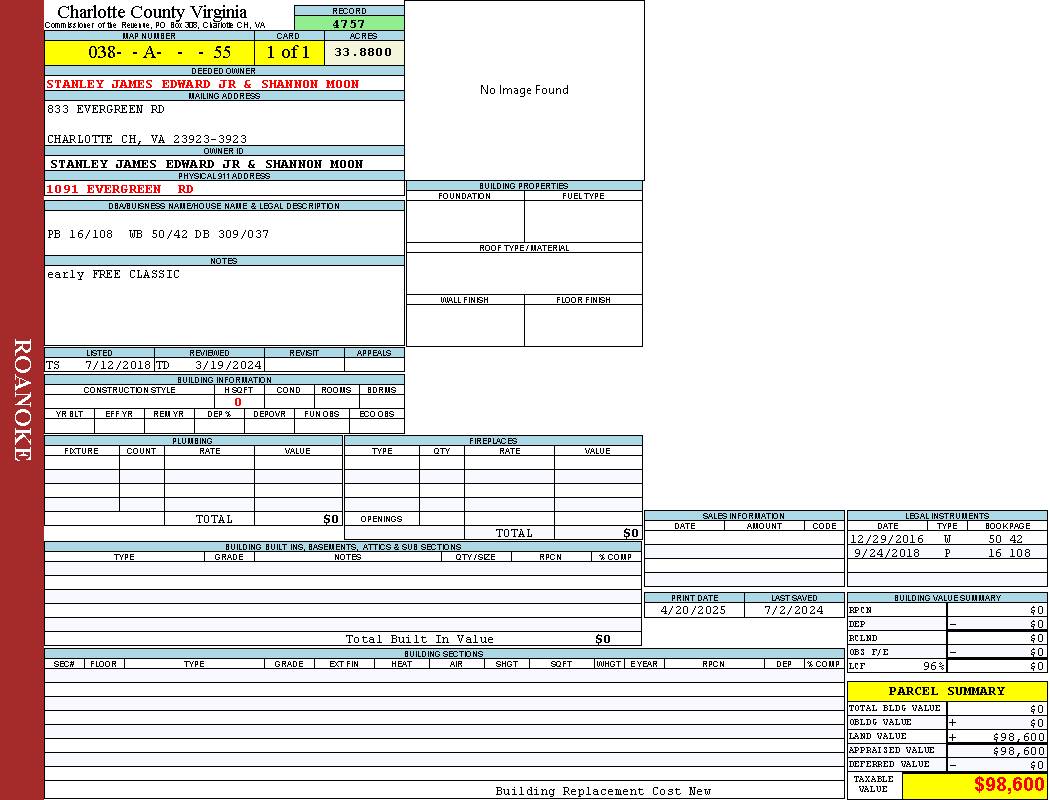The image size is (1050, 800).
Task: Click the taxable value $98,600 in red
Action: [x=1008, y=785]
